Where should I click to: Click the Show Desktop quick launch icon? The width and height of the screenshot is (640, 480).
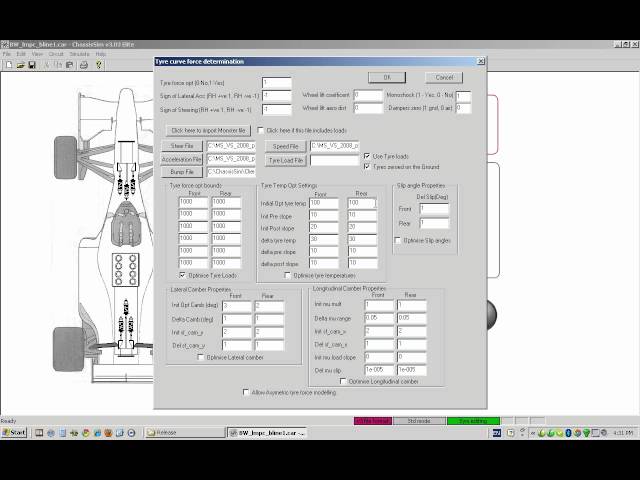(x=39, y=433)
